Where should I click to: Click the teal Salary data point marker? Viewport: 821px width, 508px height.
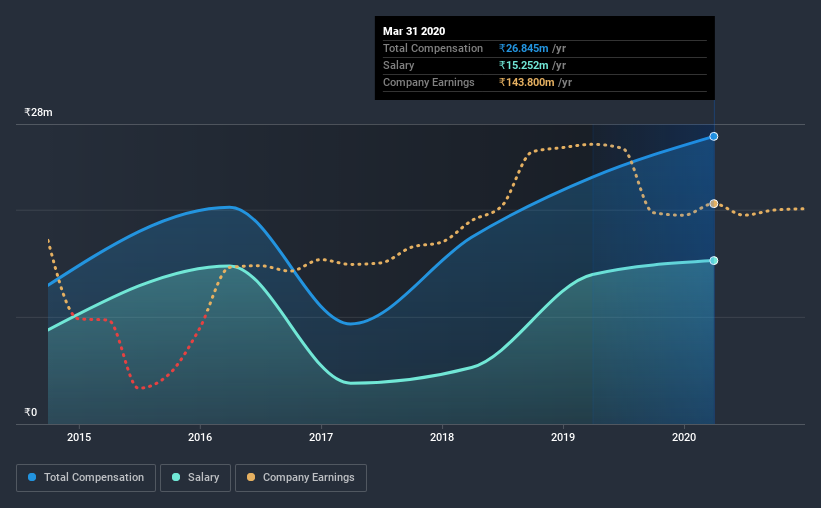pyautogui.click(x=714, y=260)
